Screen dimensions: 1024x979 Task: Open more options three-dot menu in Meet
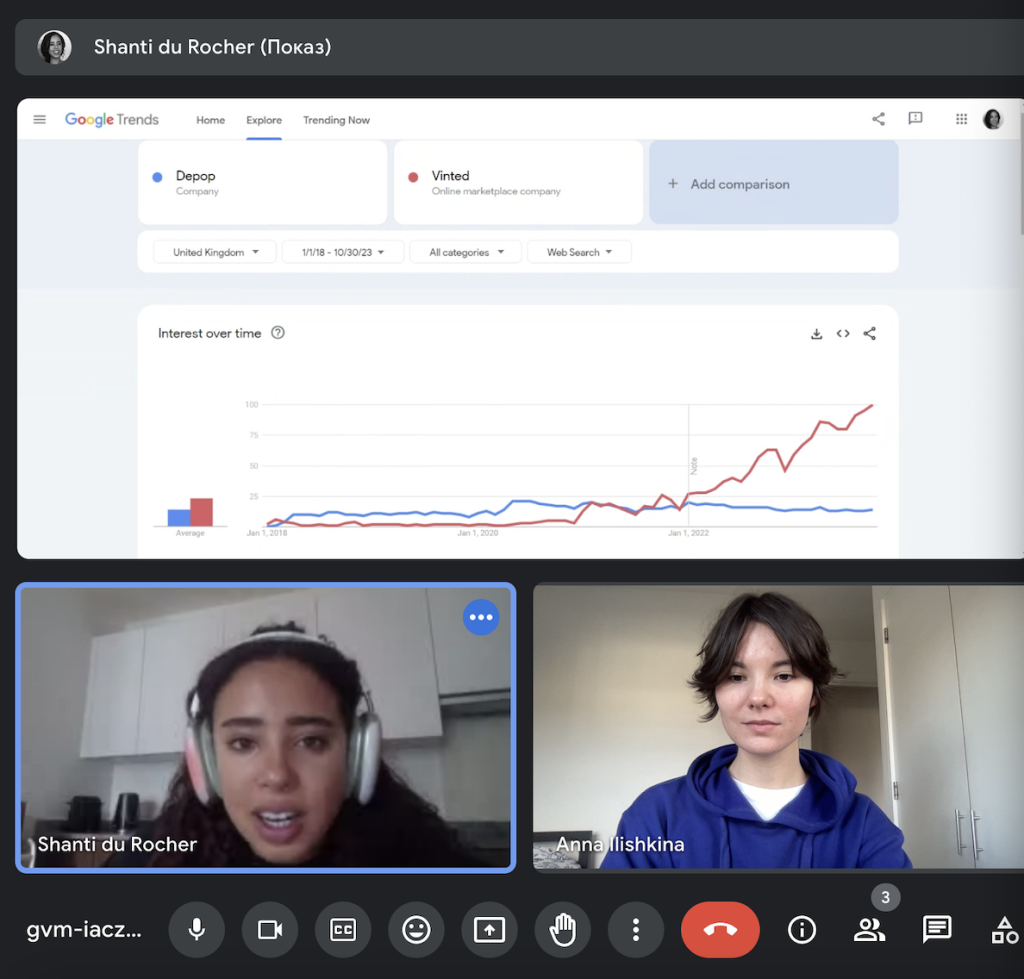[x=635, y=929]
